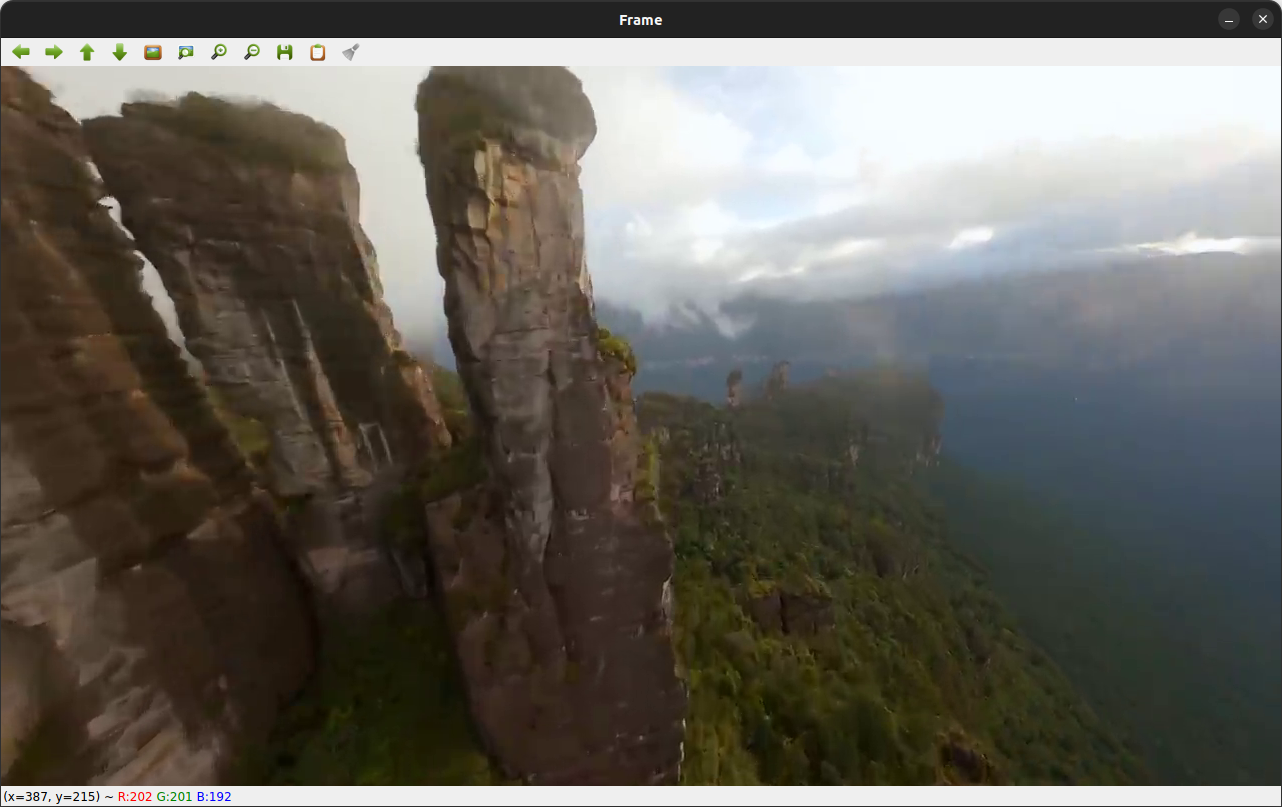
Task: Zoom out with the minus magnifier
Action: [252, 52]
